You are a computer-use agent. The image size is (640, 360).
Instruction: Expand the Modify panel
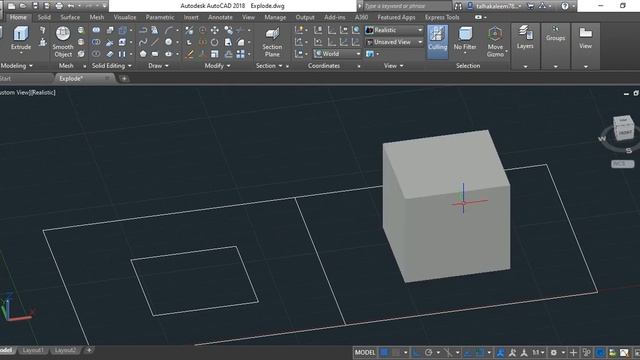pyautogui.click(x=217, y=66)
